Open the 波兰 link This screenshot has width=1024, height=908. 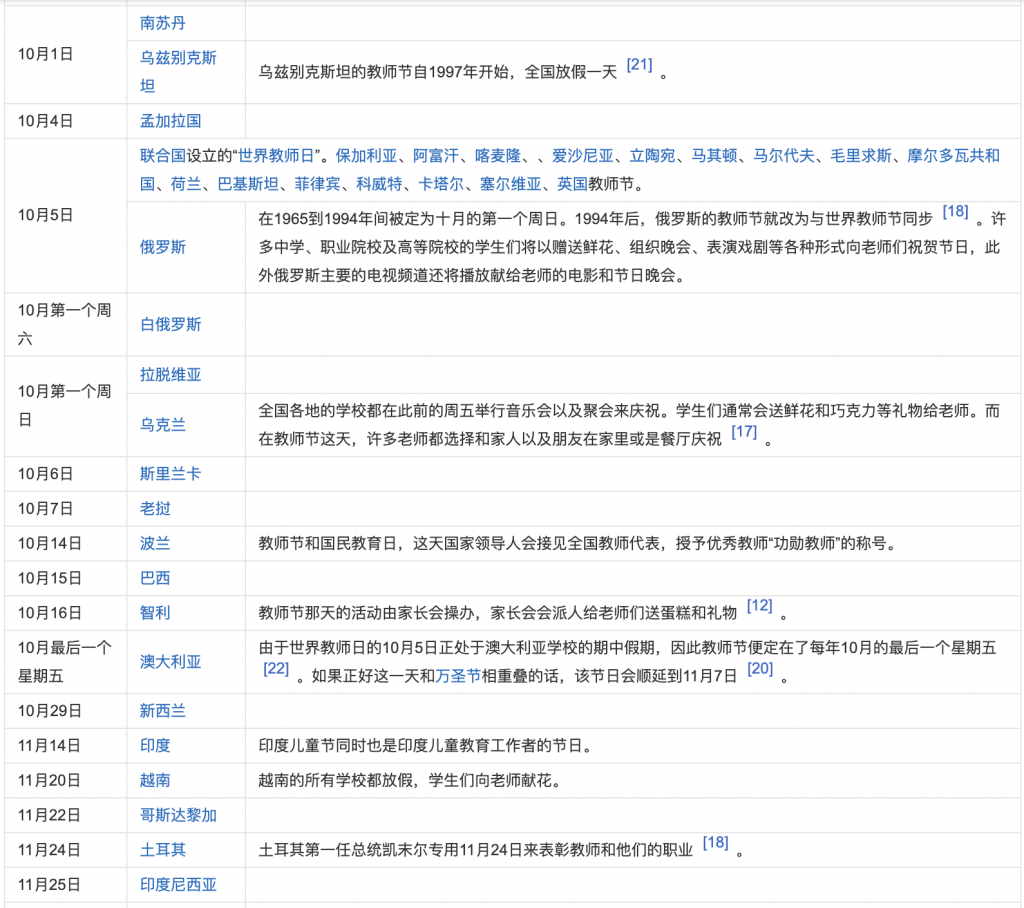pyautogui.click(x=155, y=543)
